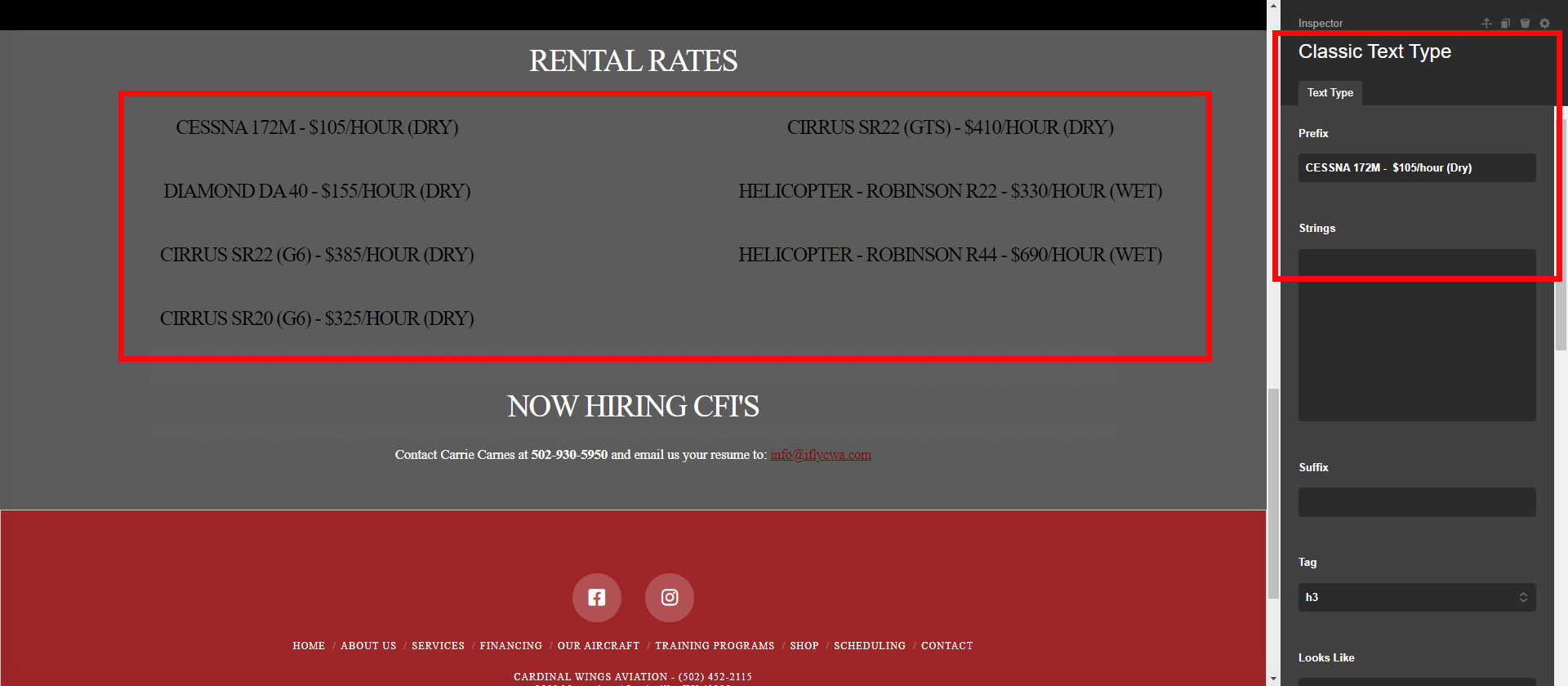Click the trash delete icon in Inspector
The width and height of the screenshot is (1568, 686).
[x=1525, y=23]
